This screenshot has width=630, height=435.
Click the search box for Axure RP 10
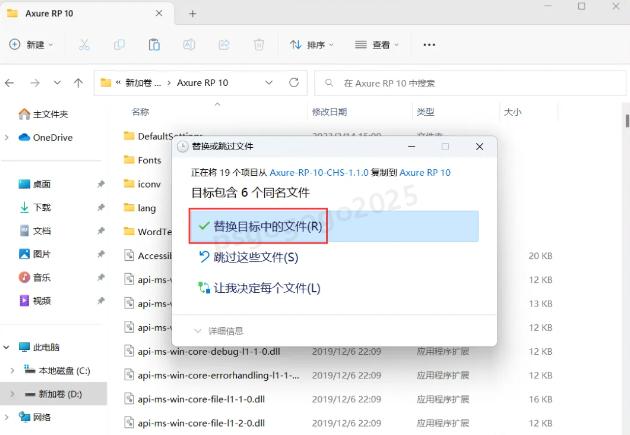pyautogui.click(x=470, y=83)
